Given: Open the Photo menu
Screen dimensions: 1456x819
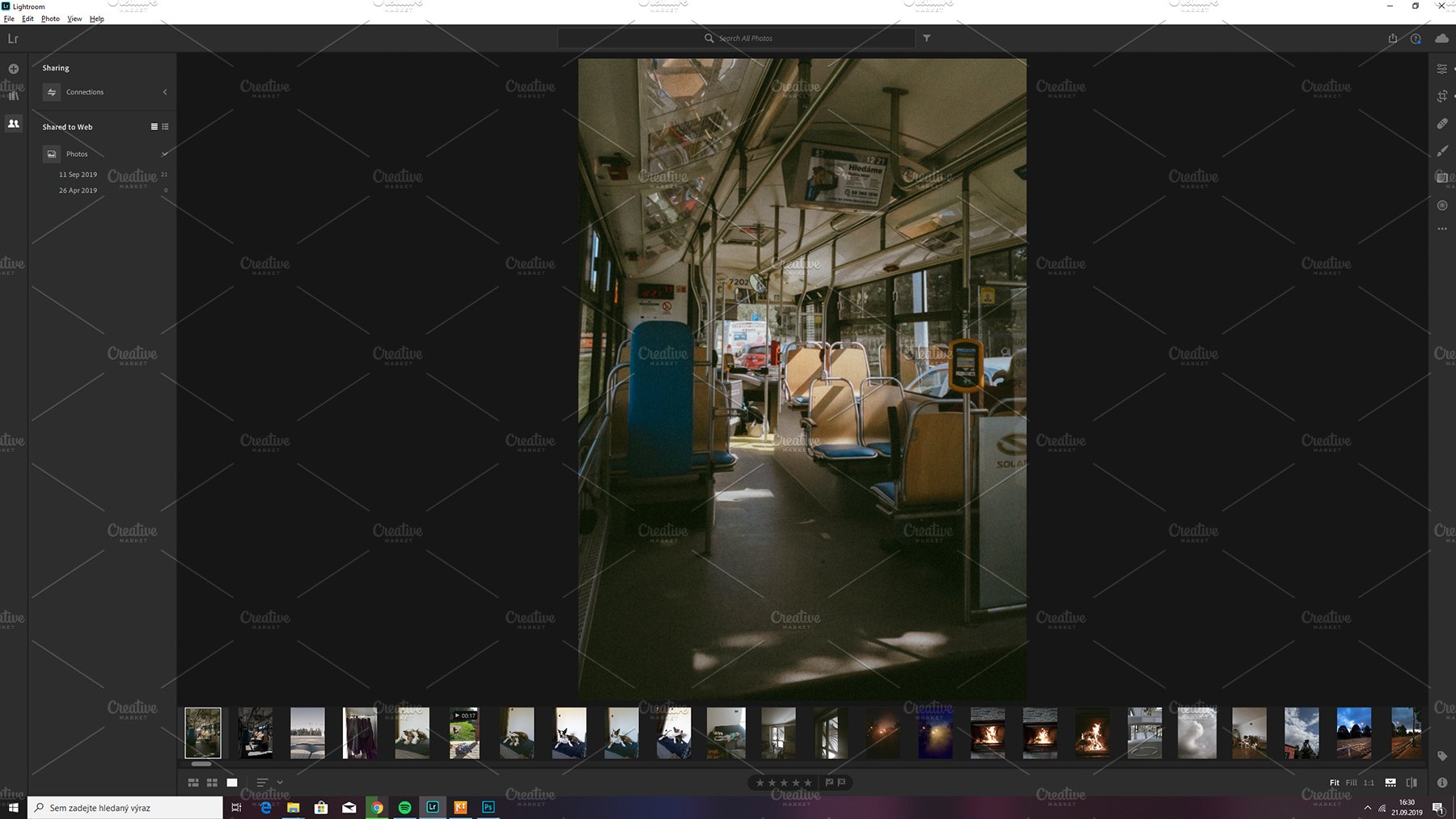Looking at the screenshot, I should click(x=50, y=19).
